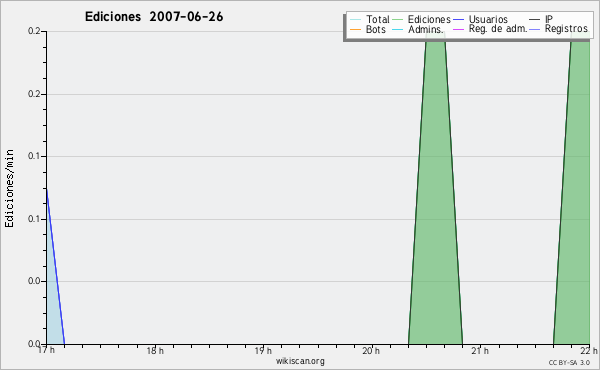Click the 18 h axis label

tap(155, 350)
